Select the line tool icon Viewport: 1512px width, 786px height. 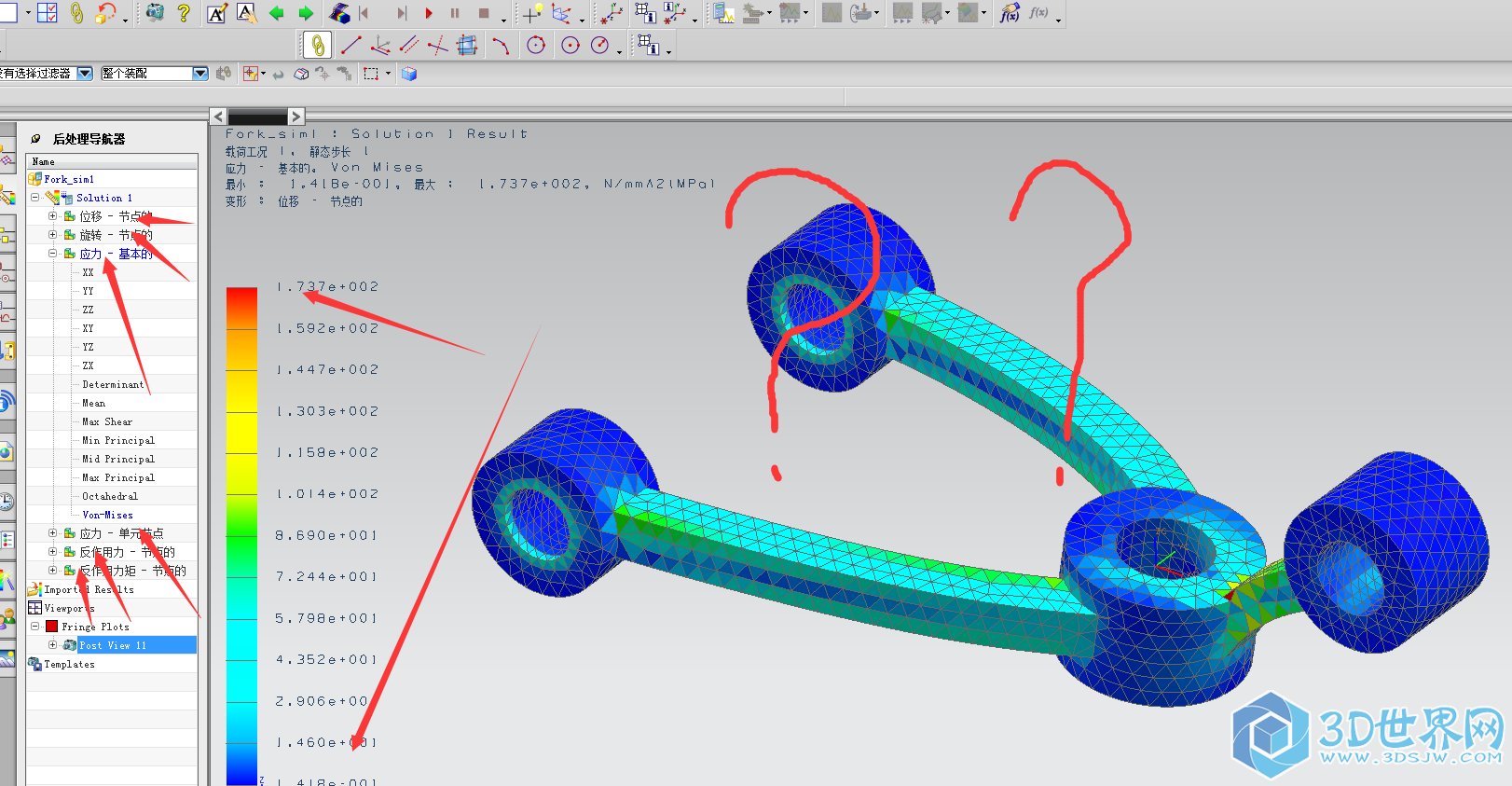[351, 45]
